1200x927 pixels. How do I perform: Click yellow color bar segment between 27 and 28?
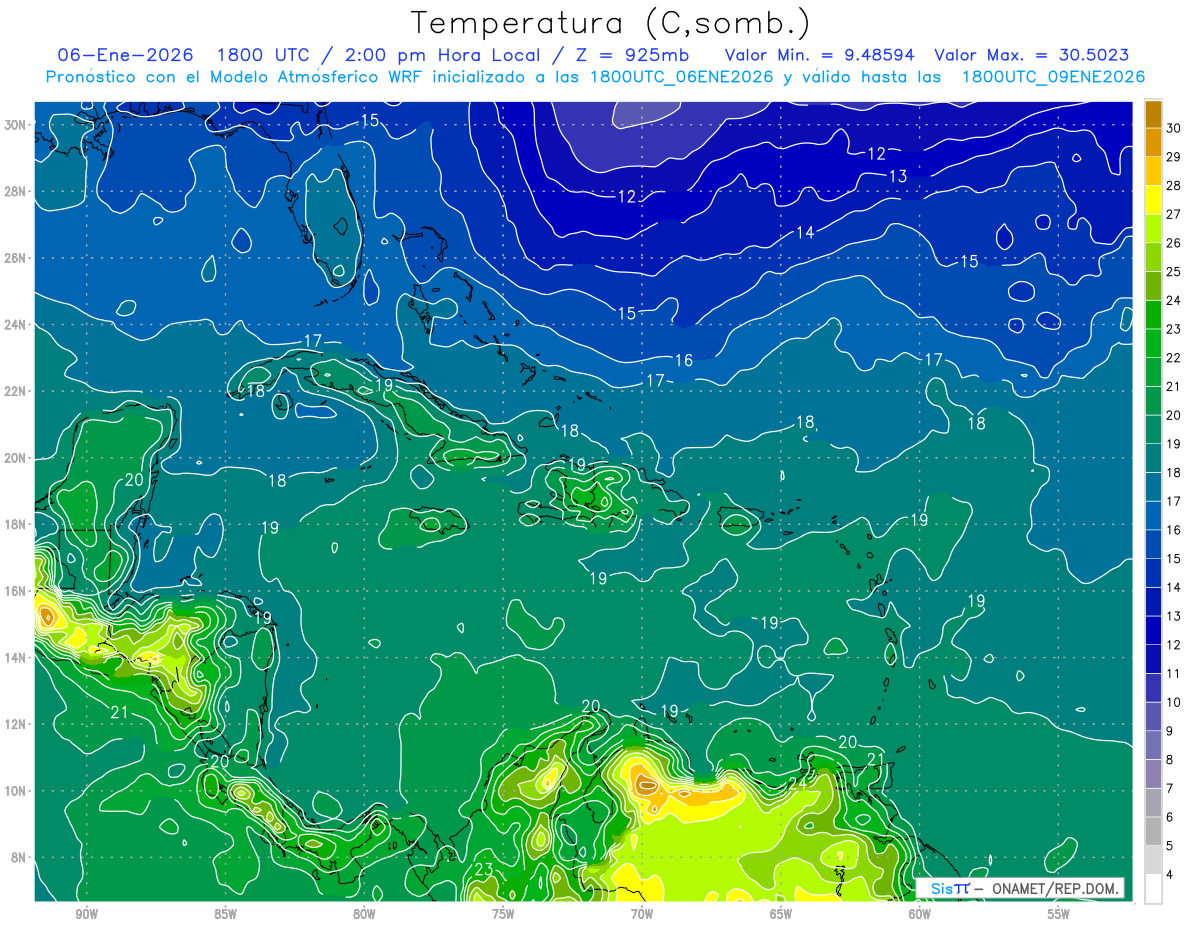click(1153, 200)
